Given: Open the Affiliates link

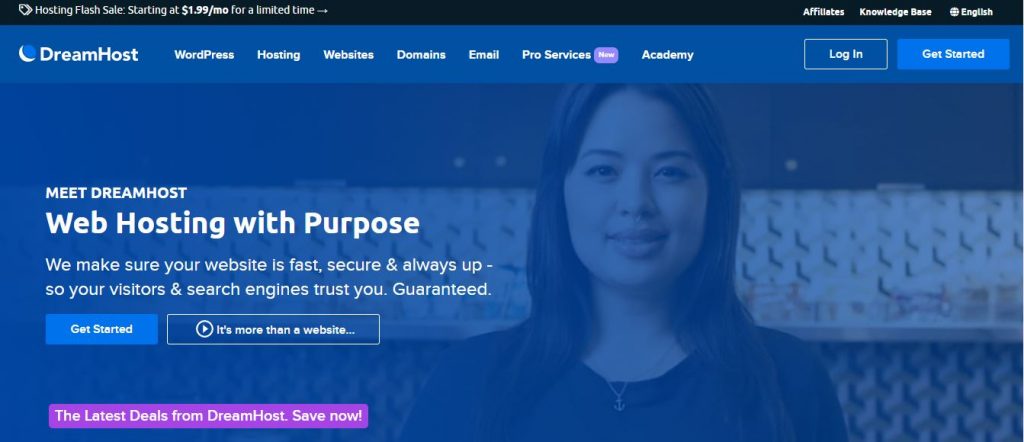Looking at the screenshot, I should 823,12.
